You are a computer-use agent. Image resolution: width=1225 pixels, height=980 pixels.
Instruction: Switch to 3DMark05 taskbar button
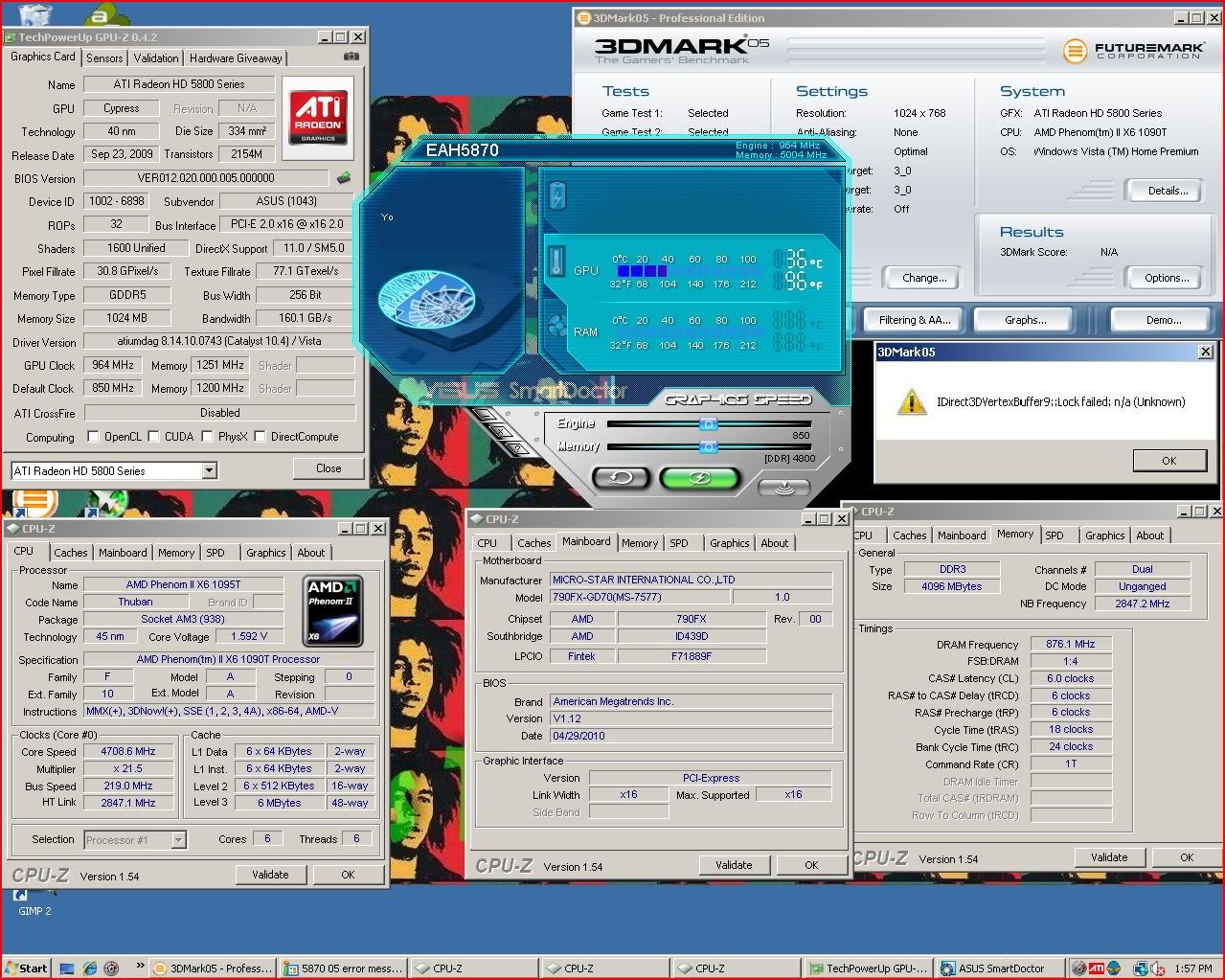[213, 969]
